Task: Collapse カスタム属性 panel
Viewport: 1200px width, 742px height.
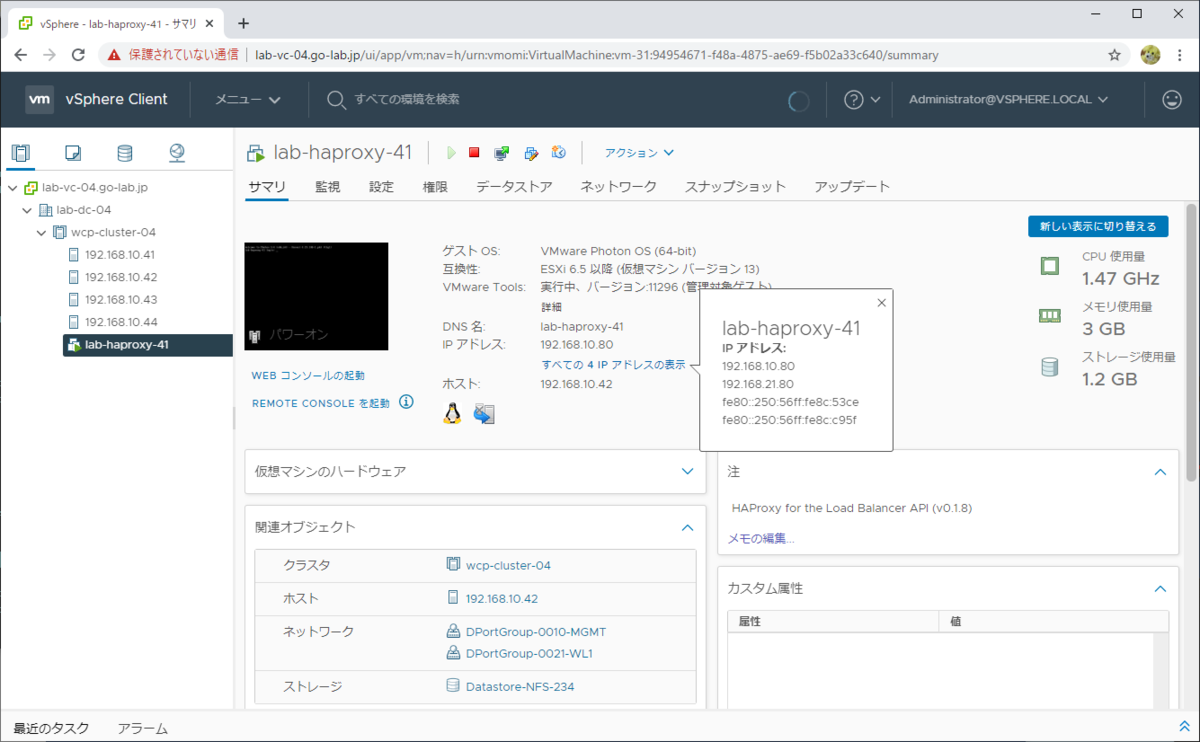Action: pos(1160,589)
